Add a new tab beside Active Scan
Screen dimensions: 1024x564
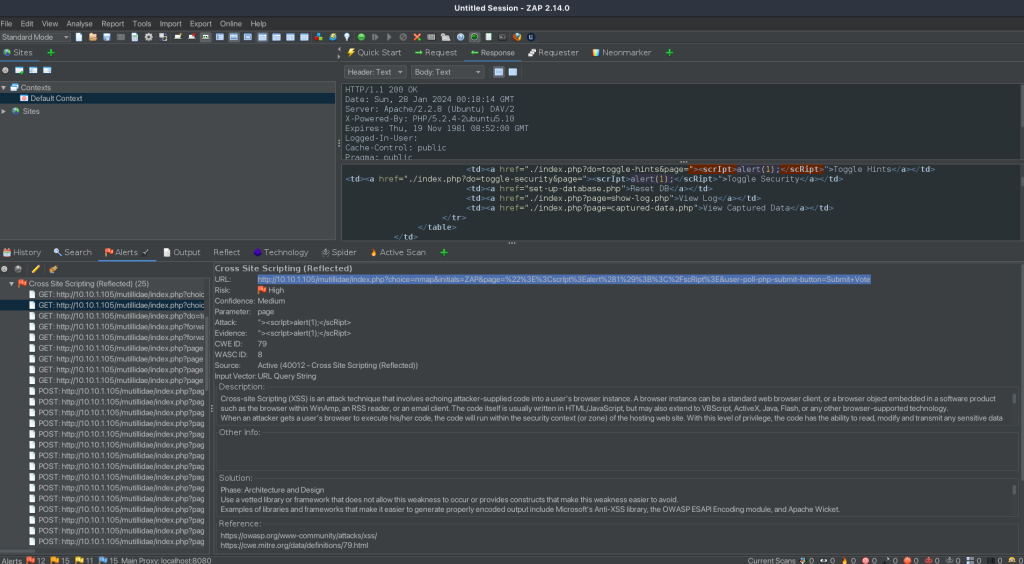point(444,252)
